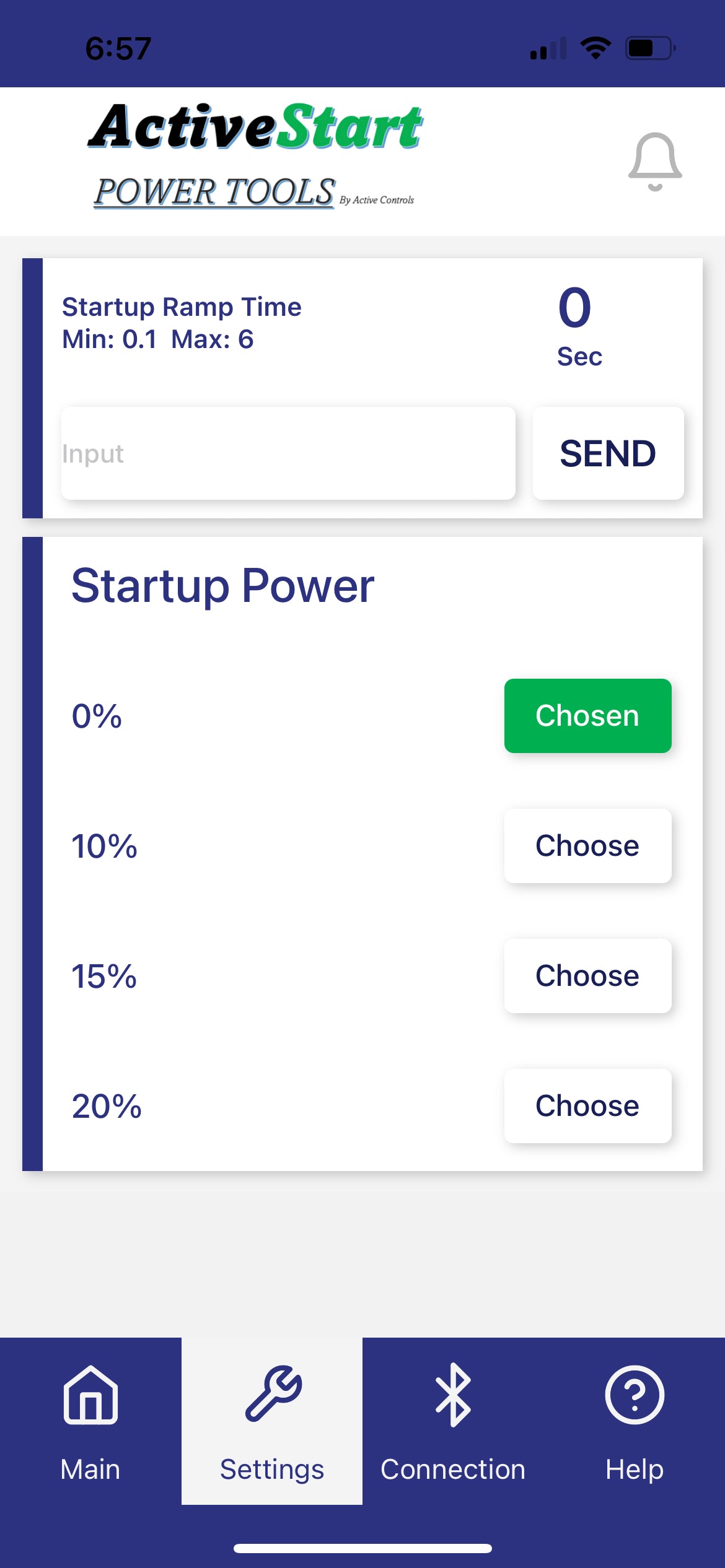Choose 15% startup power

[x=587, y=976]
